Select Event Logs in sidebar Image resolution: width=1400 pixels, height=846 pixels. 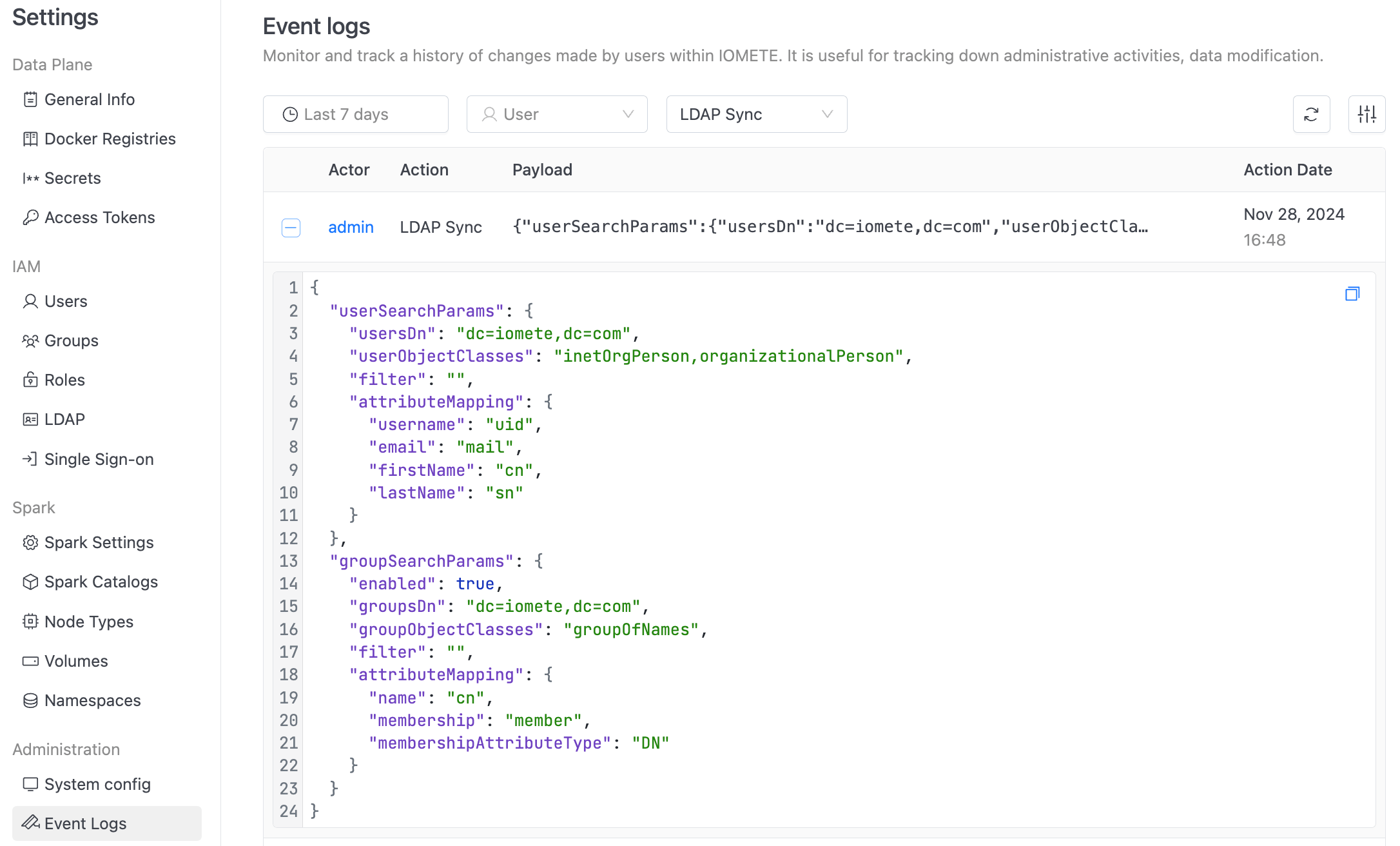(107, 823)
